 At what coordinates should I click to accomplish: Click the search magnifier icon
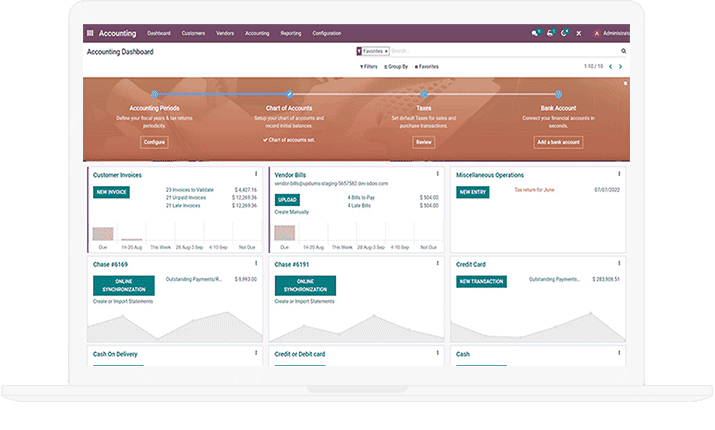(x=624, y=51)
